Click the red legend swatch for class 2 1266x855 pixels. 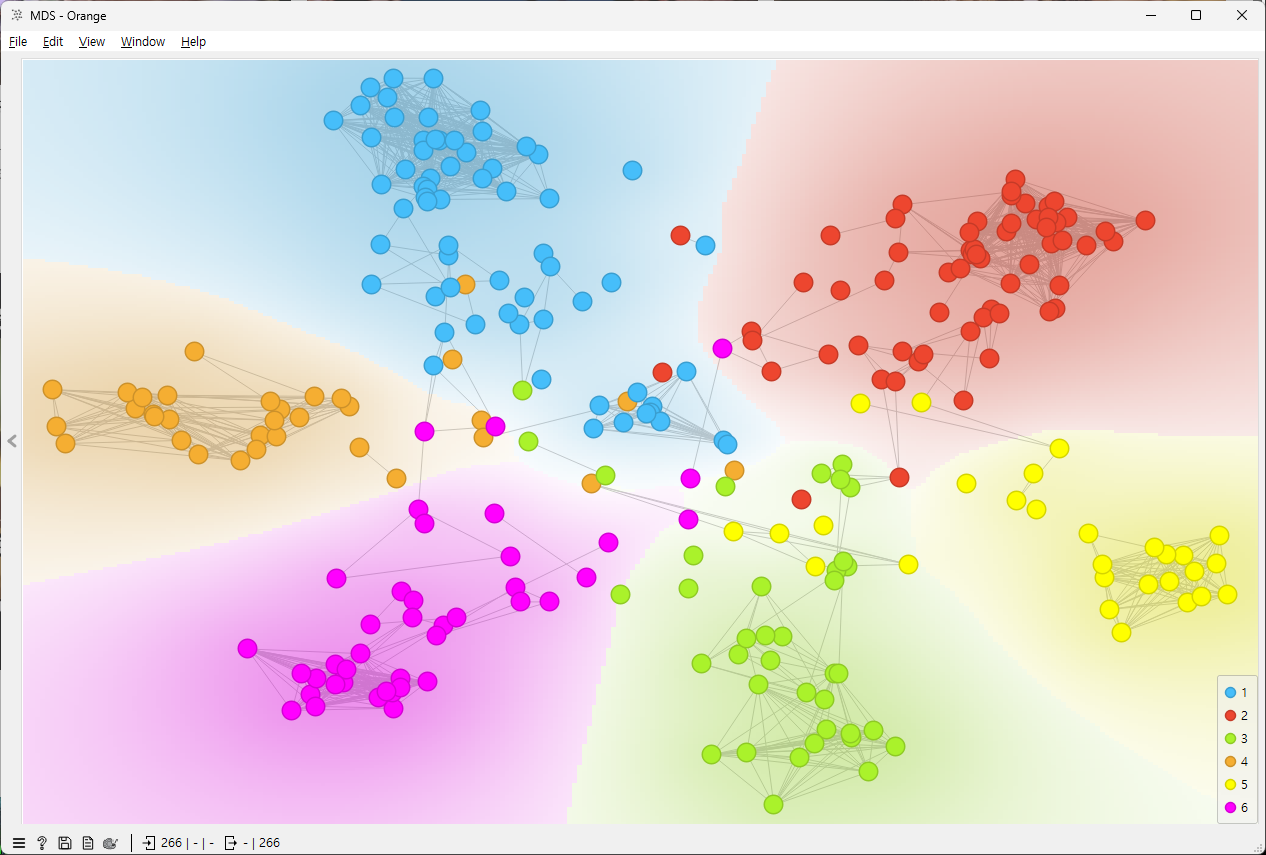coord(1230,715)
